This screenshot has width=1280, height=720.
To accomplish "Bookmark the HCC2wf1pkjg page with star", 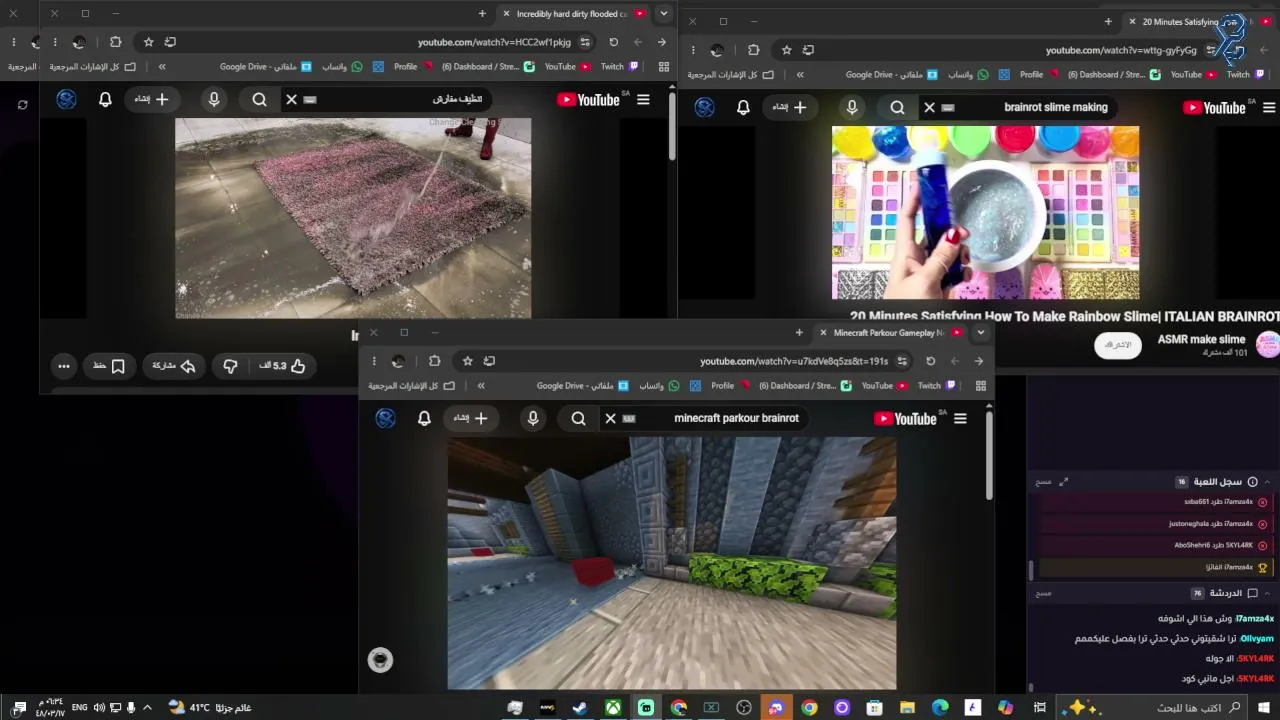I will tap(148, 42).
